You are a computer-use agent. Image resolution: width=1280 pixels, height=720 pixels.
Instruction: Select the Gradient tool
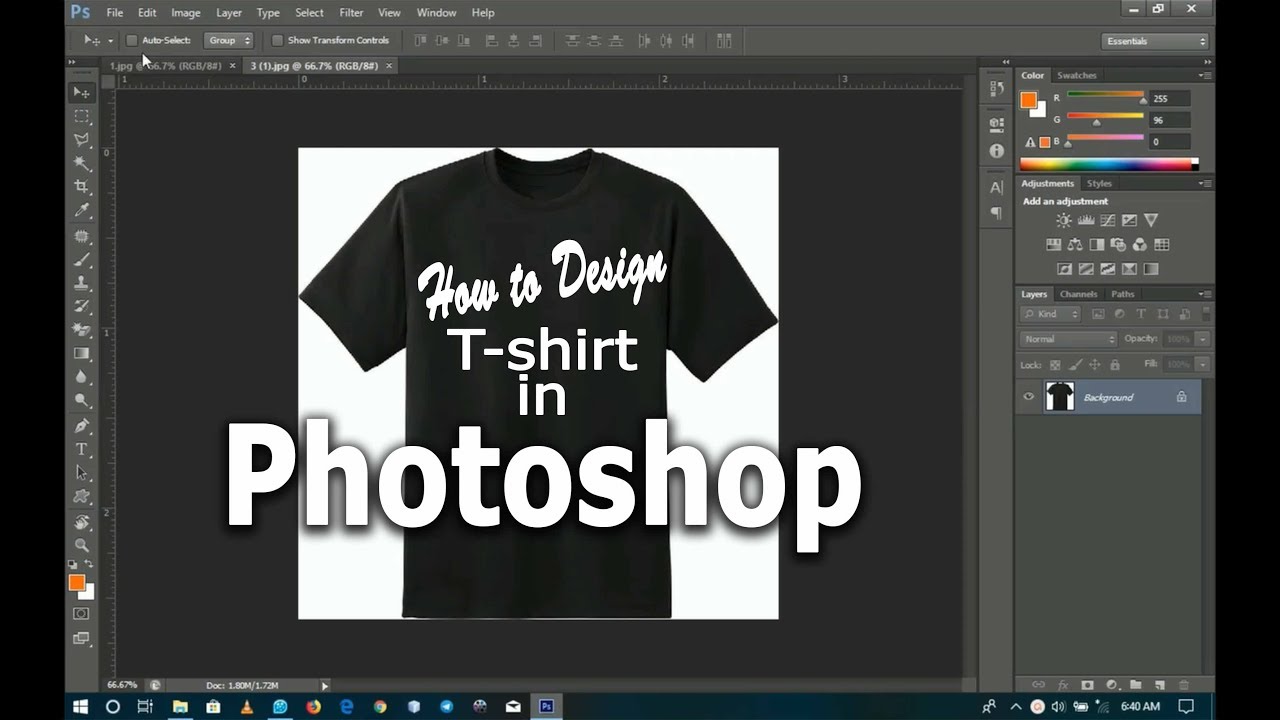(x=81, y=354)
